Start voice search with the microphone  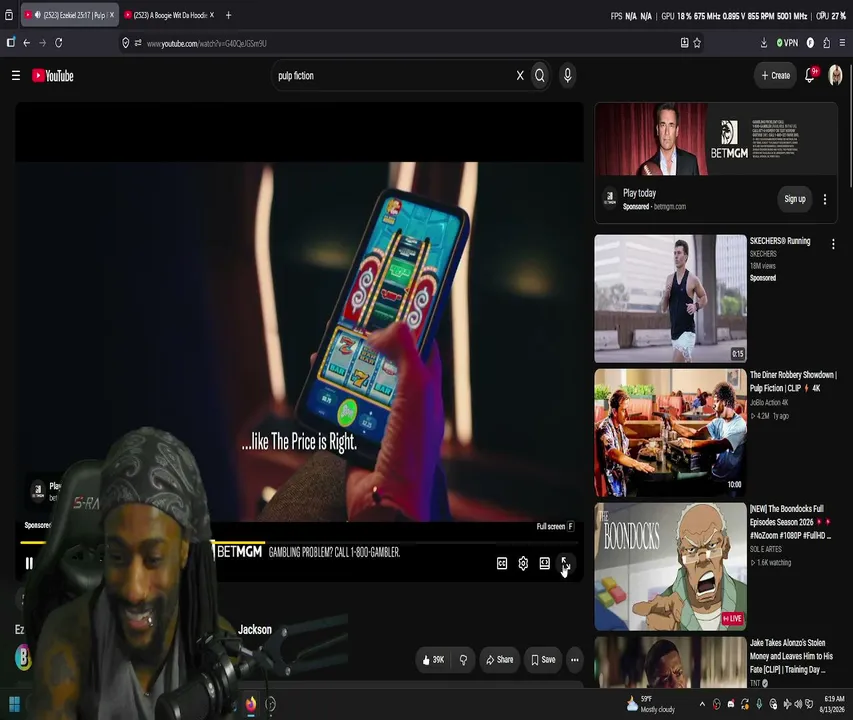click(567, 76)
